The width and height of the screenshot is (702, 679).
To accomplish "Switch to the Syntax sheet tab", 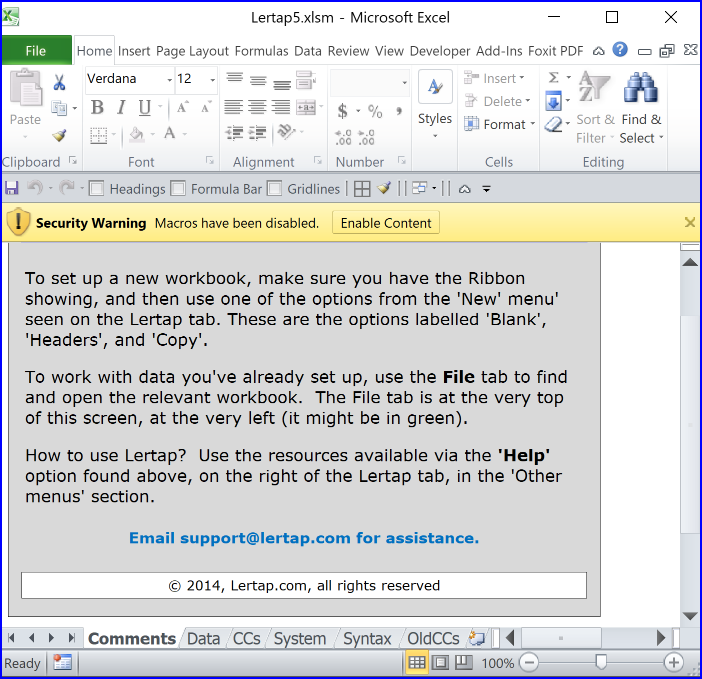I will tap(367, 638).
